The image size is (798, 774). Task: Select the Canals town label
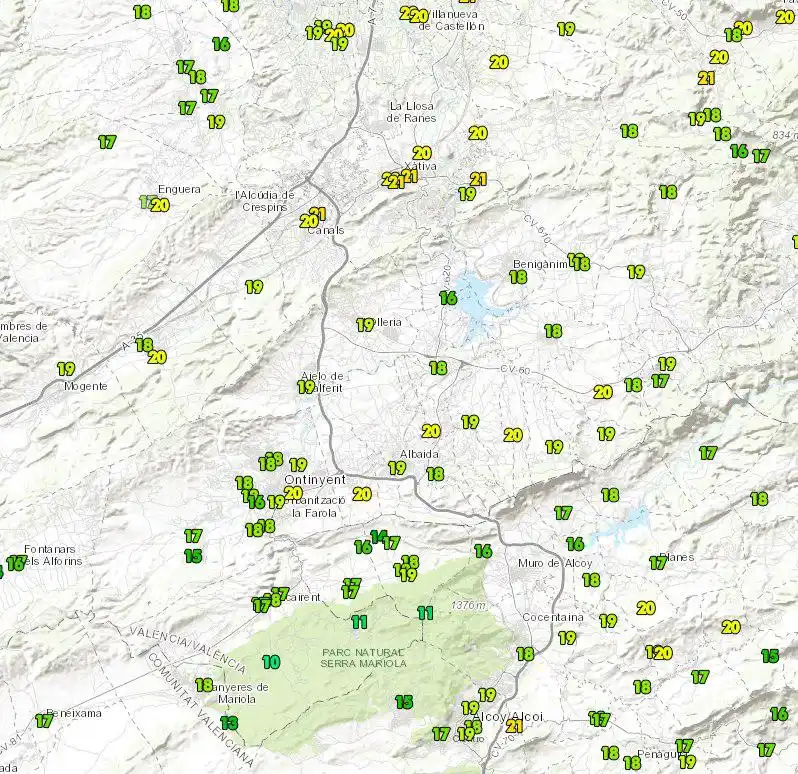326,231
